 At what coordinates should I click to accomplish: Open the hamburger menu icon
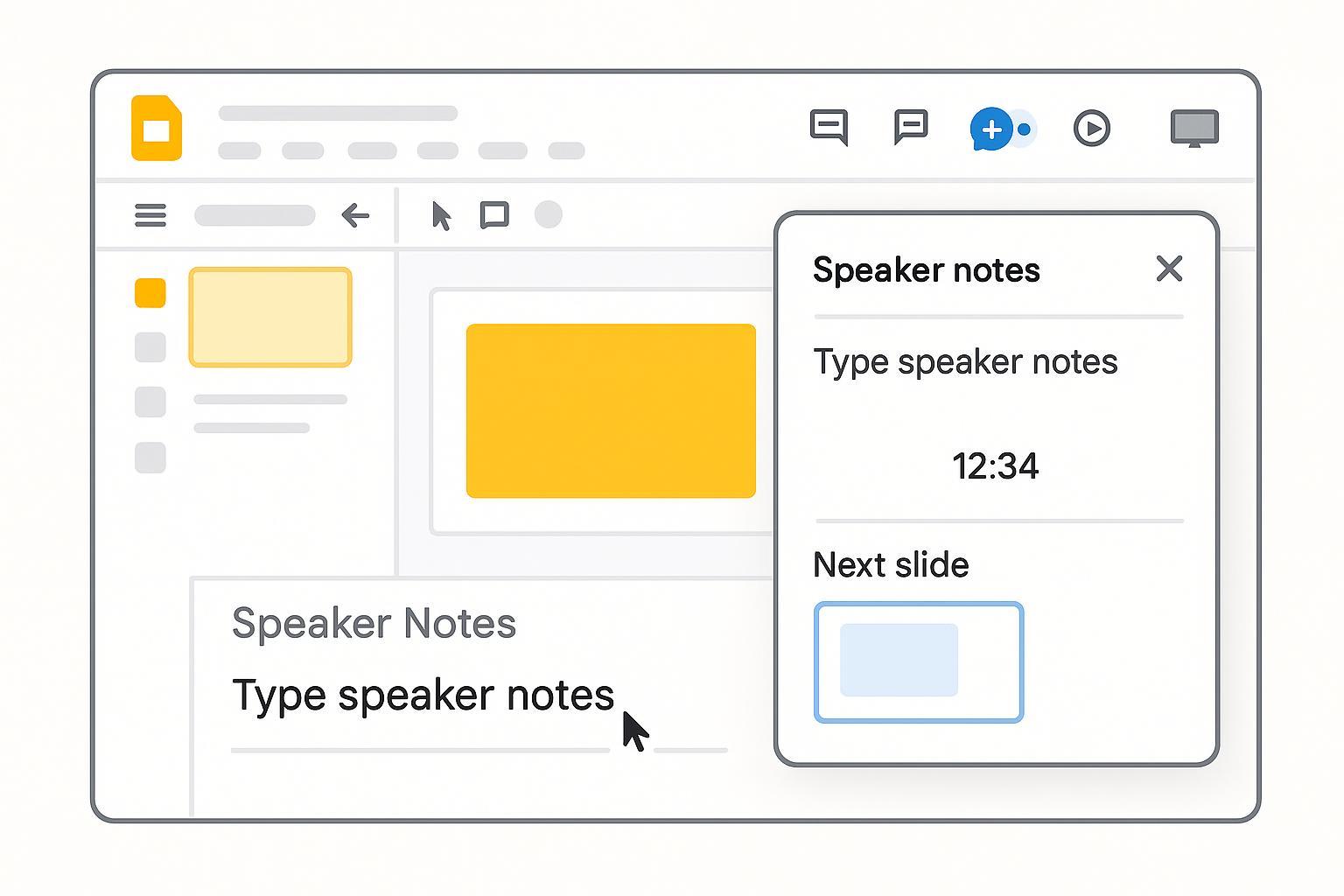(150, 215)
